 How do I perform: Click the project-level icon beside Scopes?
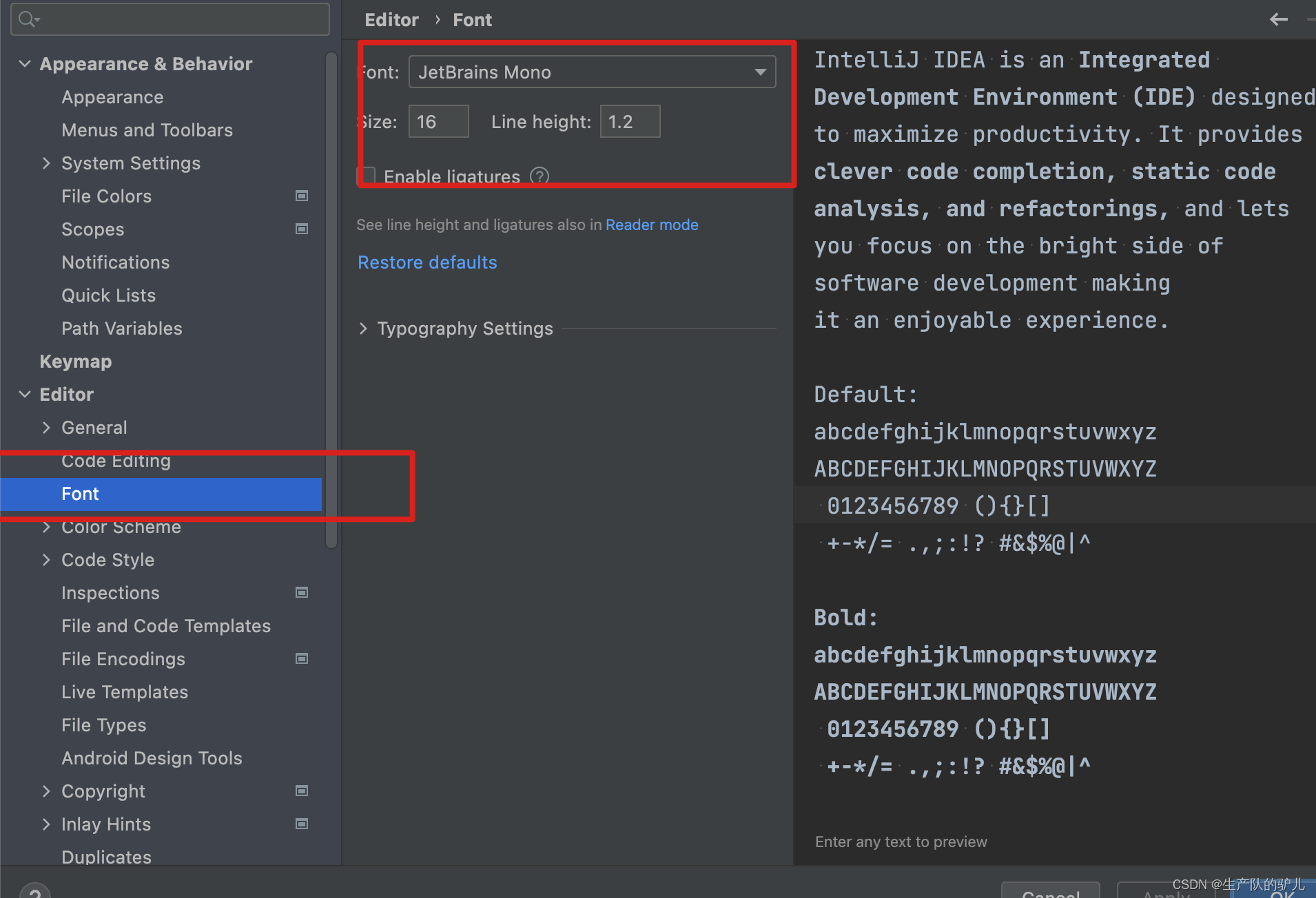[302, 229]
